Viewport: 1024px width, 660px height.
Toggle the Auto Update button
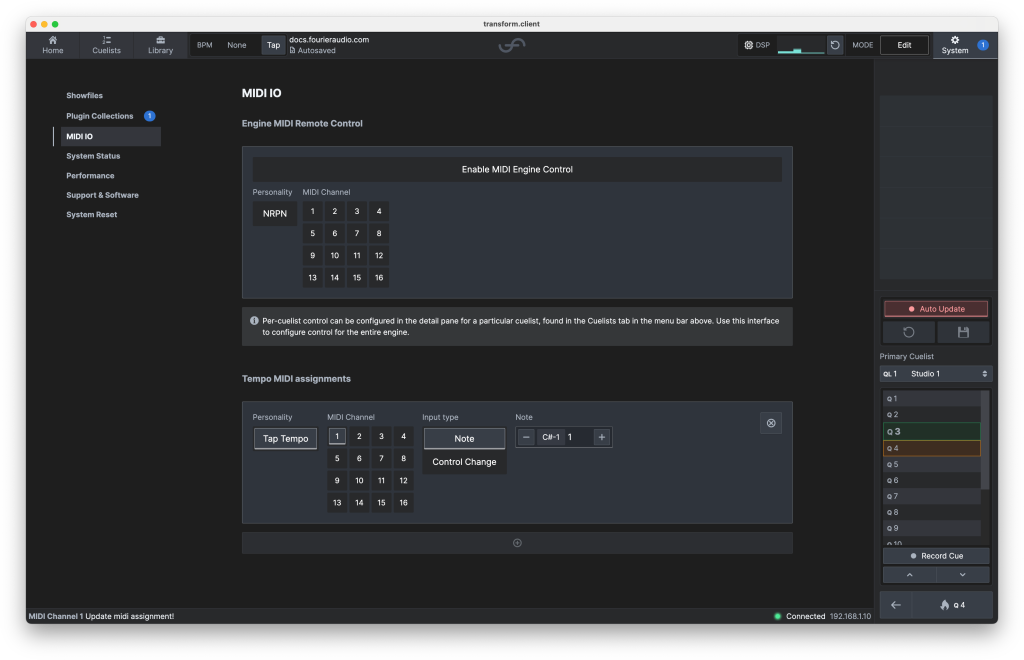pos(936,309)
